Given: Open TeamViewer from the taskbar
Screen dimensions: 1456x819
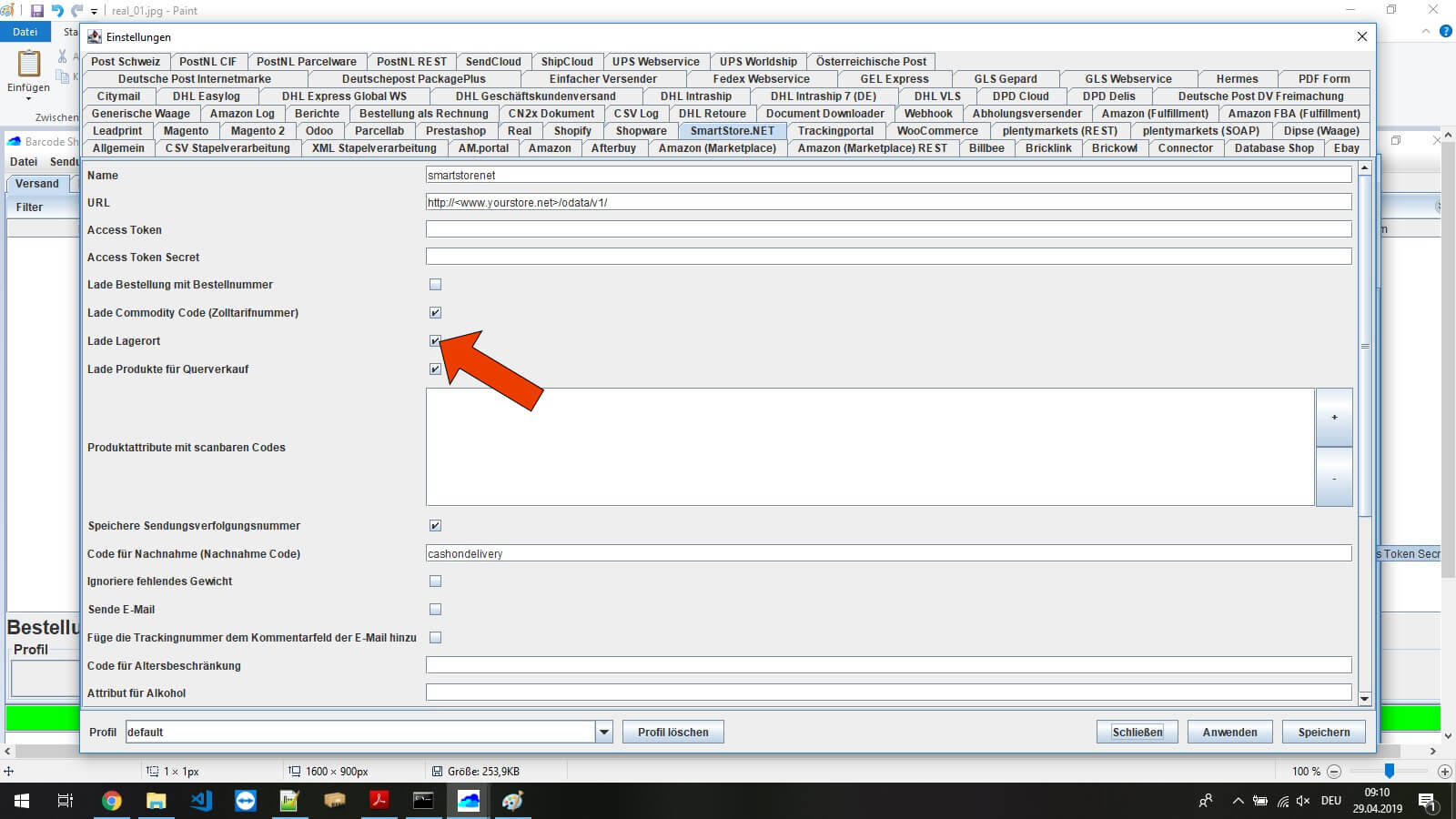Looking at the screenshot, I should tap(246, 801).
